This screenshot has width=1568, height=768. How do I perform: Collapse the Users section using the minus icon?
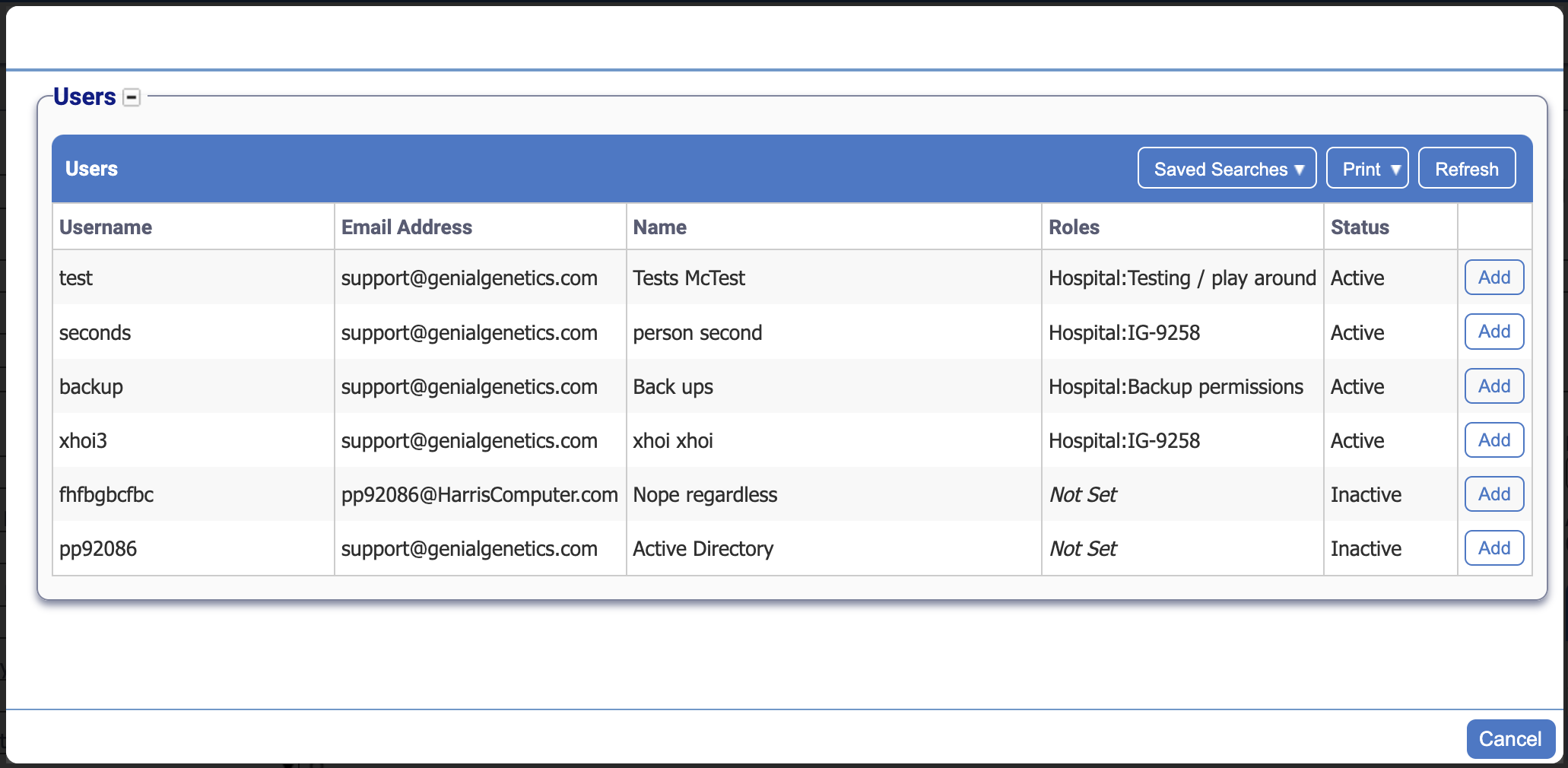(x=132, y=97)
